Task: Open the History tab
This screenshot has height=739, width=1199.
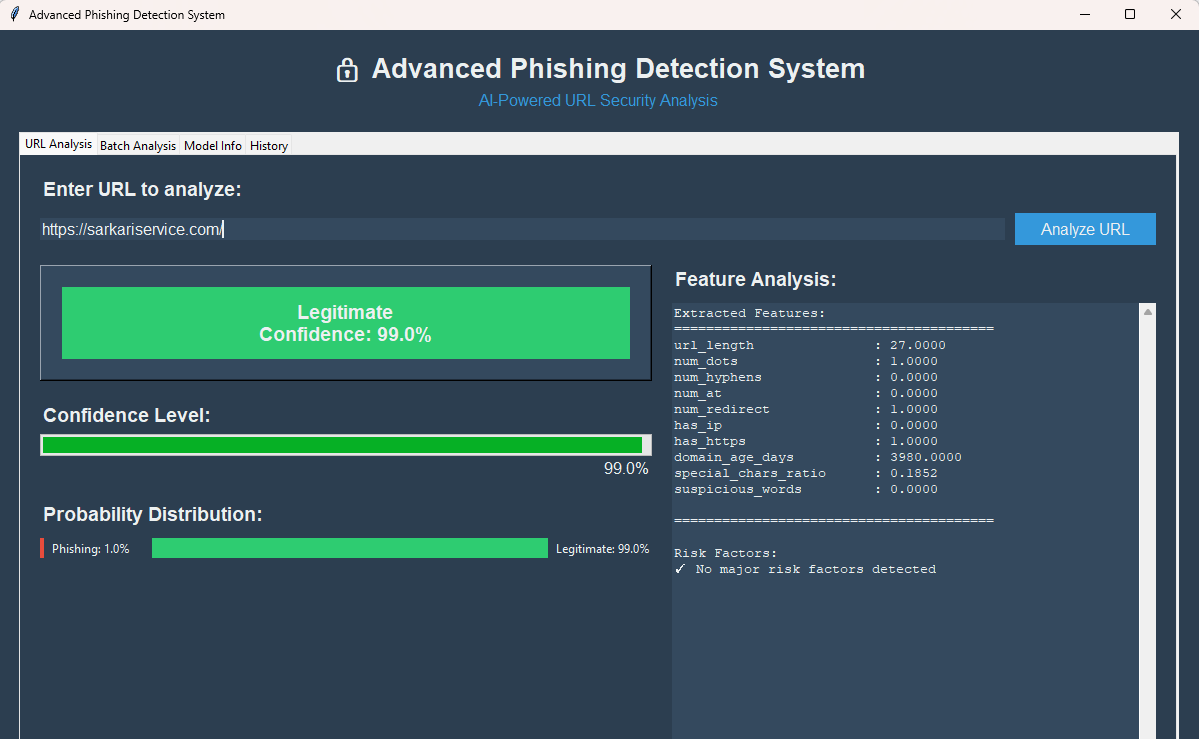Action: click(269, 146)
